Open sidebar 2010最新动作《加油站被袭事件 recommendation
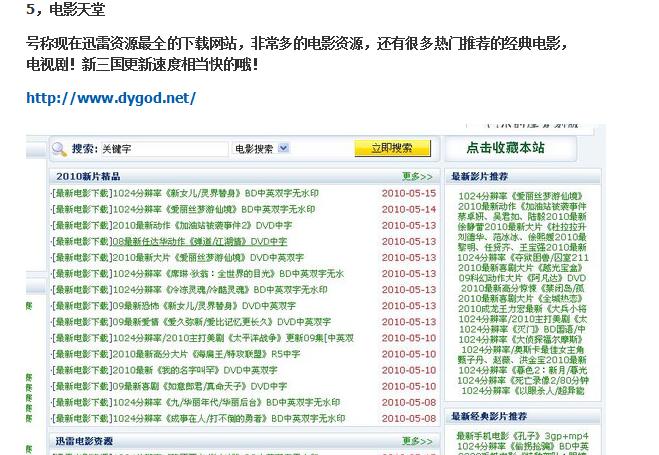This screenshot has height=455, width=659. 522,206
